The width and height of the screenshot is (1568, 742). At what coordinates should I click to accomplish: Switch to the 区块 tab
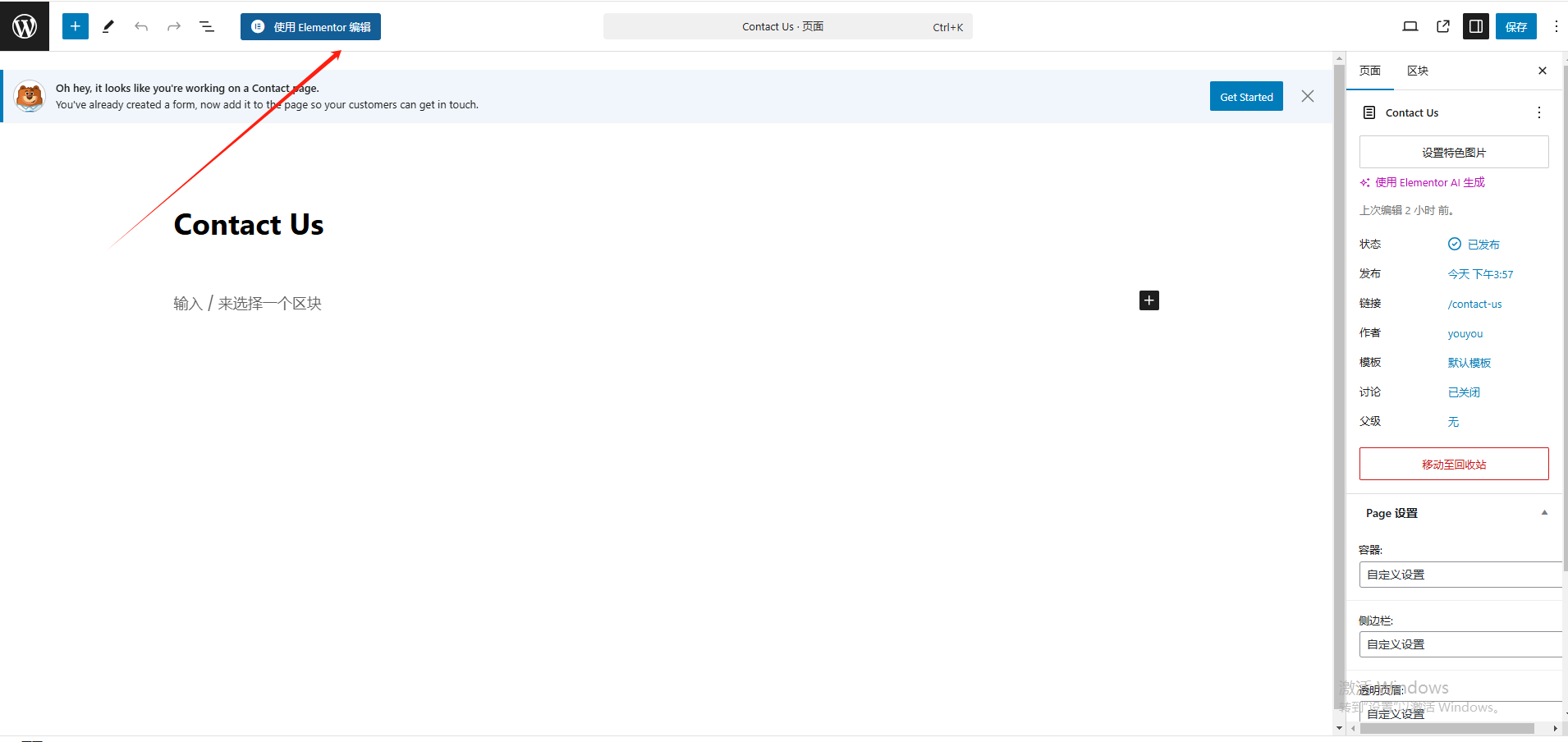coord(1418,71)
